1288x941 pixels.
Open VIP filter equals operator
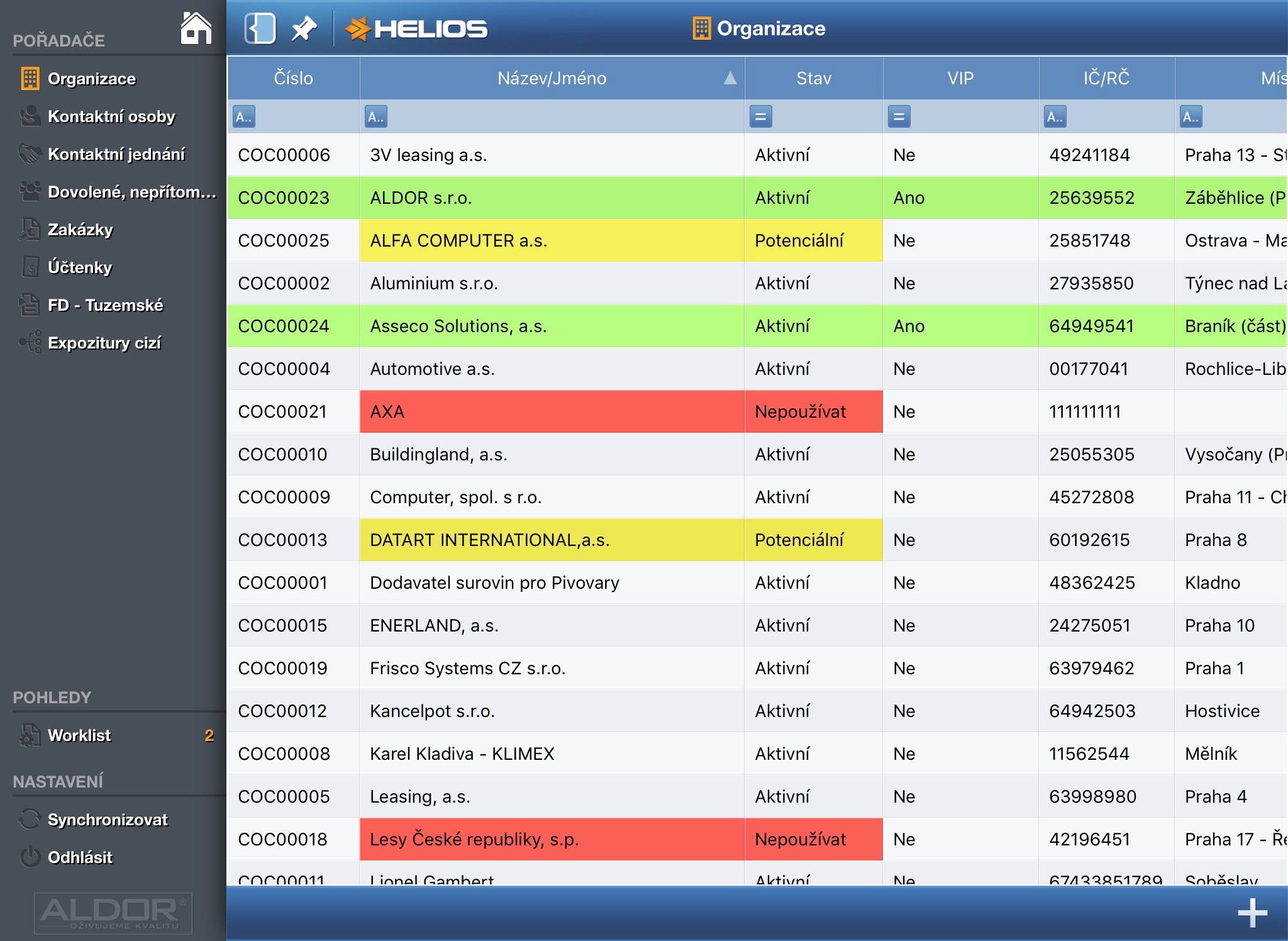899,116
